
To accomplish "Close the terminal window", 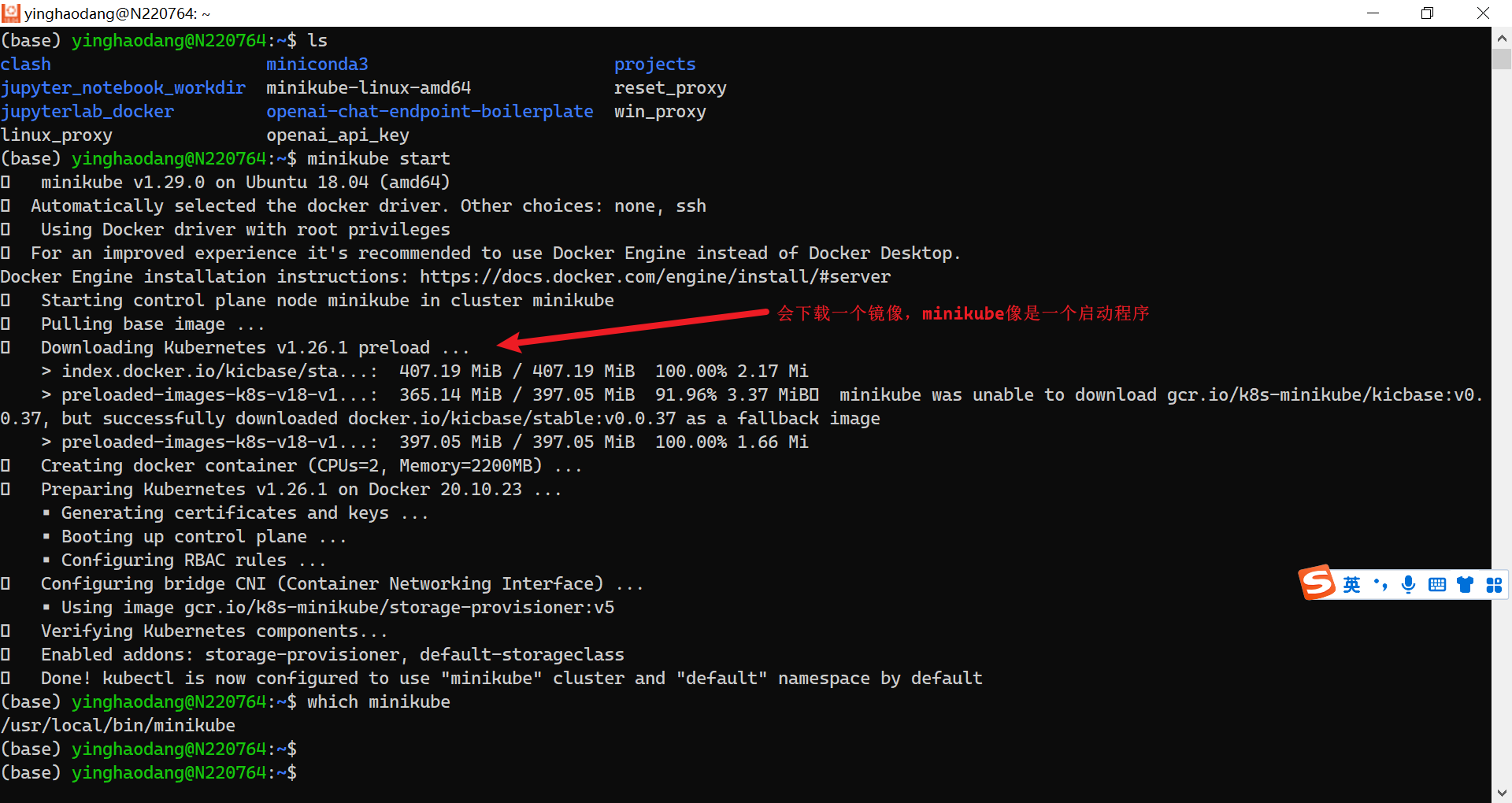I will coord(1483,13).
